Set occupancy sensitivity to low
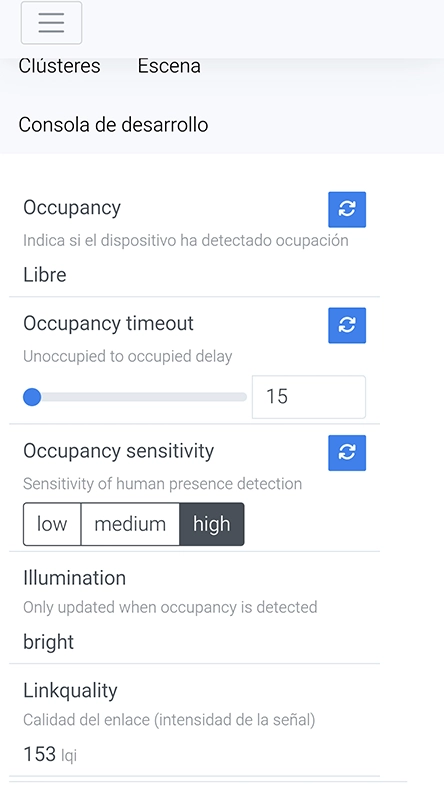Screen dimensions: 444x800 point(52,524)
